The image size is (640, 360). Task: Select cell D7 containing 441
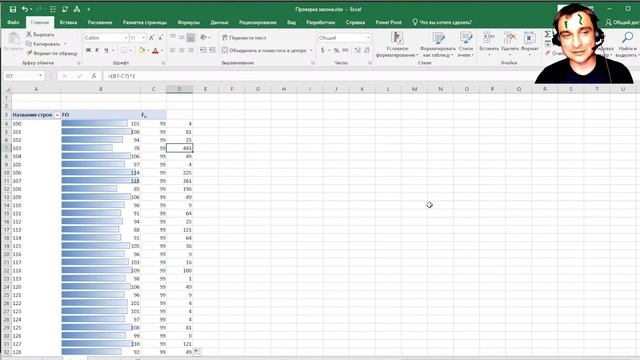tap(180, 148)
